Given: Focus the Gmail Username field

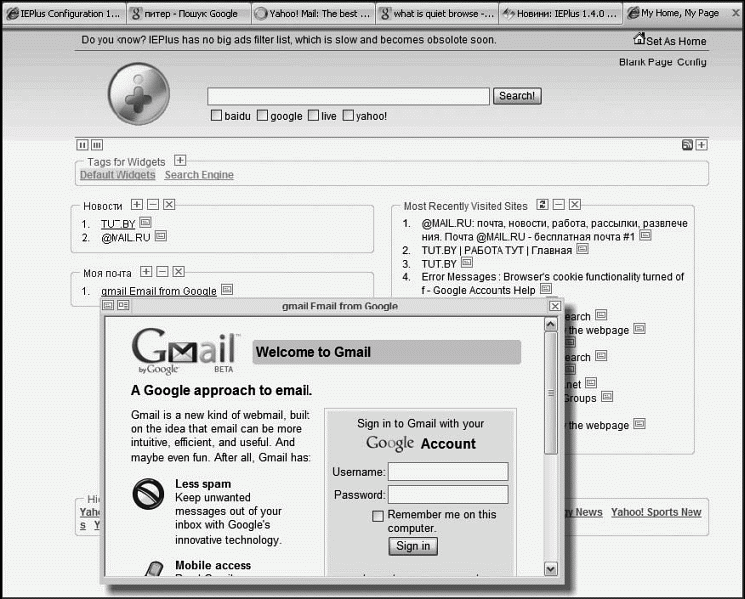Looking at the screenshot, I should click(448, 472).
